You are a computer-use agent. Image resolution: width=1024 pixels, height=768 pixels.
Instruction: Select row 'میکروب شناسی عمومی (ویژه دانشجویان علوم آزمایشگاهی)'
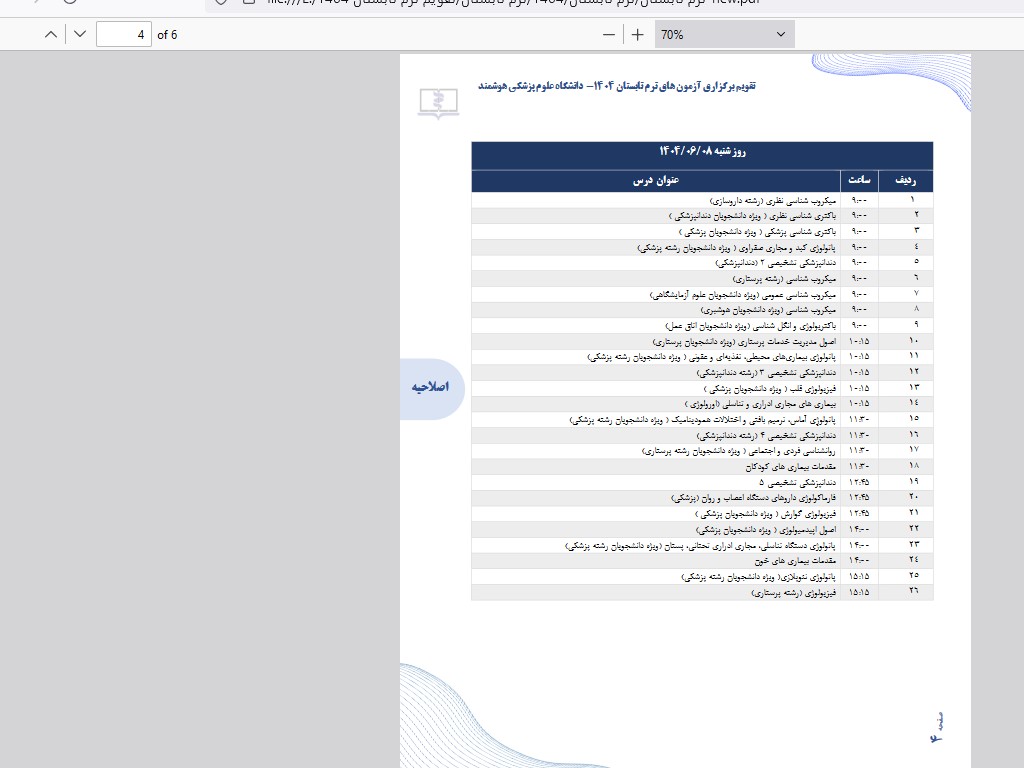click(x=702, y=294)
